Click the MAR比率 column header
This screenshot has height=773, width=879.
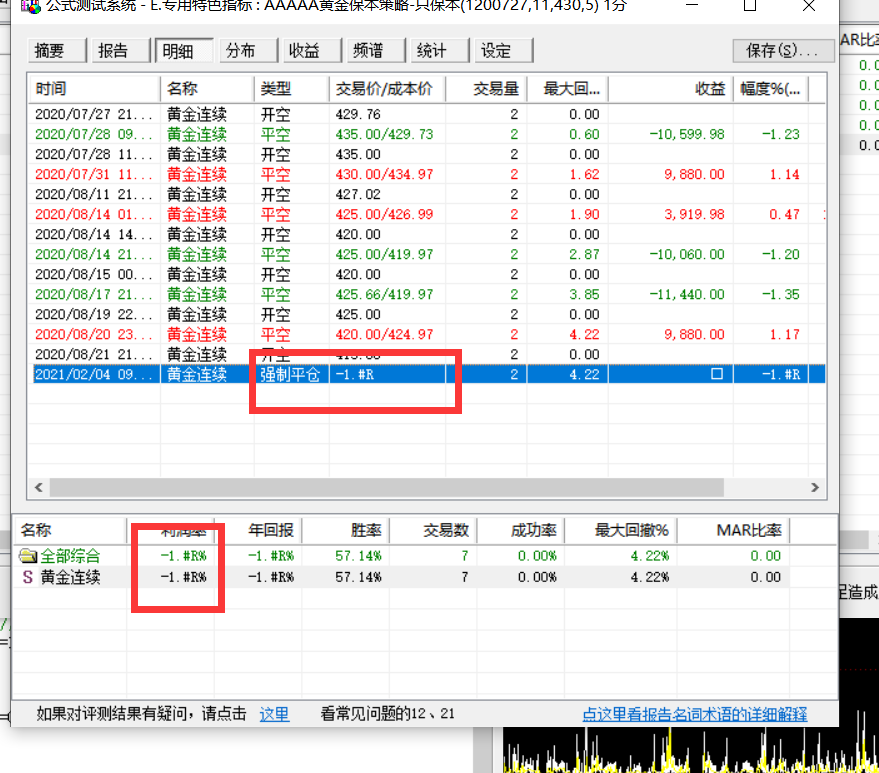(x=734, y=530)
